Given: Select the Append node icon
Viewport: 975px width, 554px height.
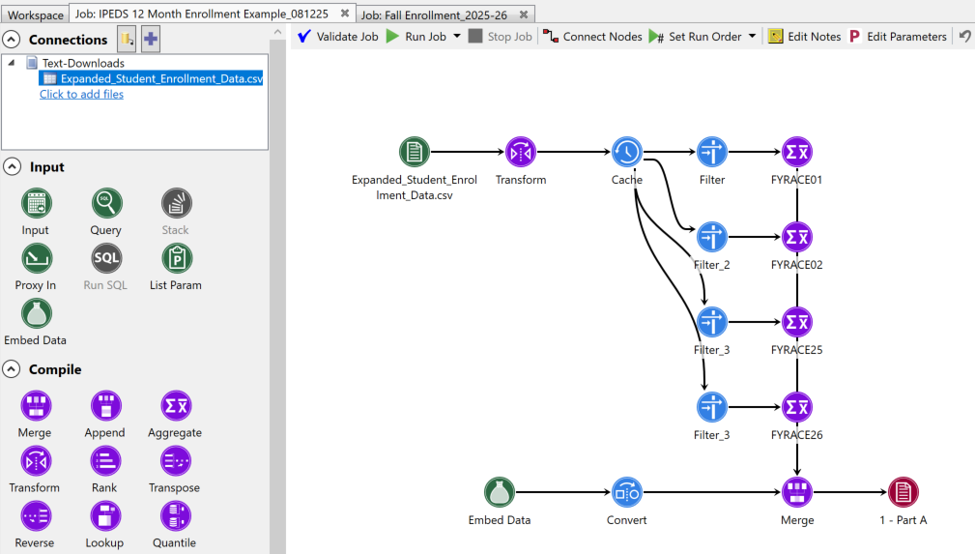Looking at the screenshot, I should coord(106,406).
